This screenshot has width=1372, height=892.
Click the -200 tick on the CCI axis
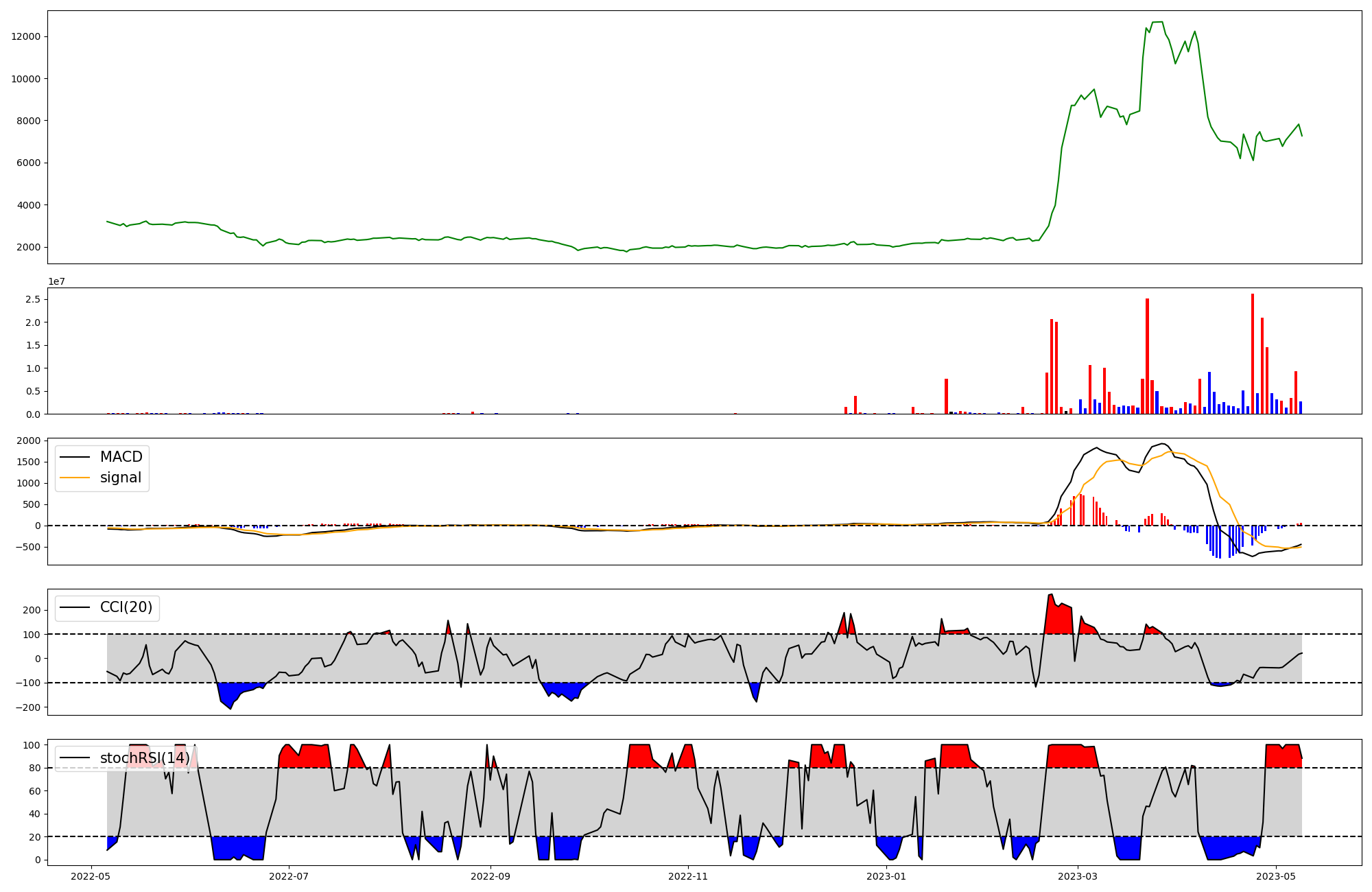(x=27, y=707)
